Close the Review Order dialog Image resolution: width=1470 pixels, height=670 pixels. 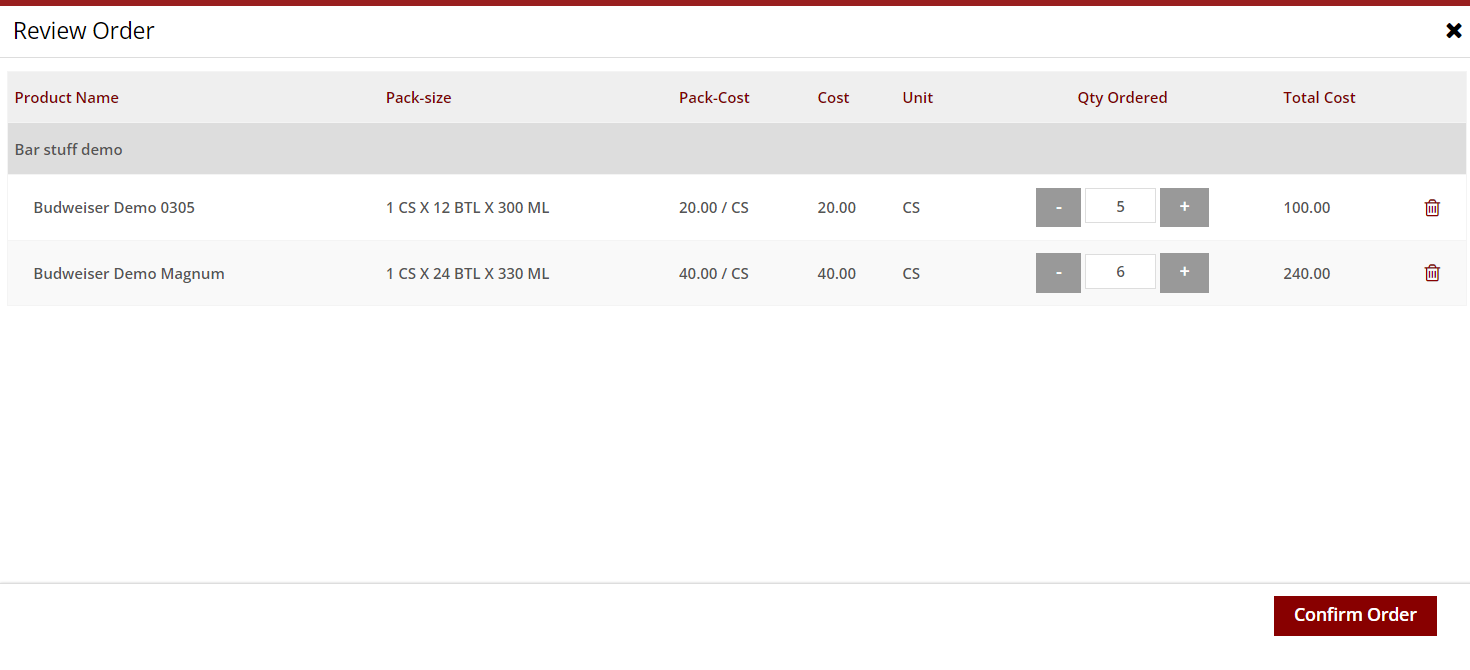pyautogui.click(x=1453, y=31)
